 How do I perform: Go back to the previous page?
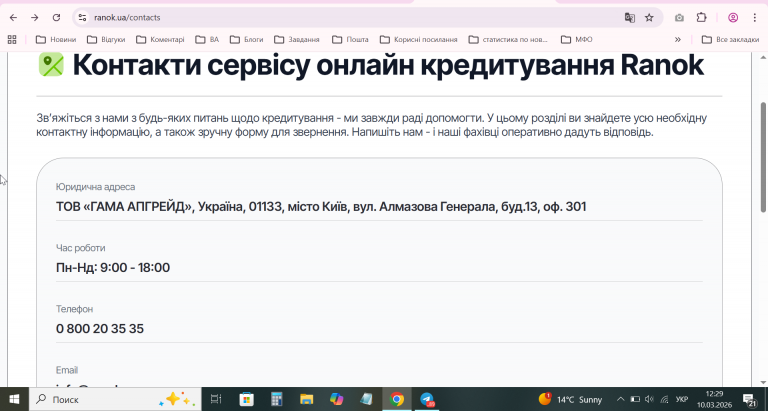[x=13, y=18]
